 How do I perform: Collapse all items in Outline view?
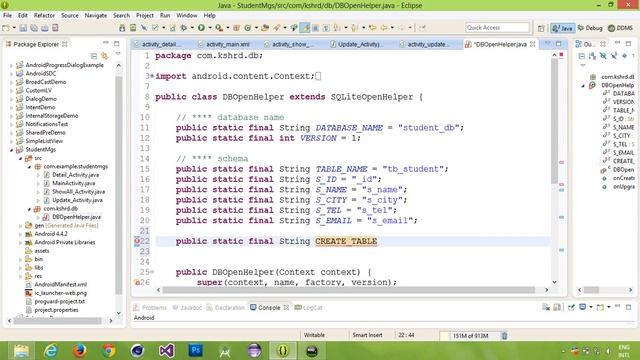pos(582,56)
